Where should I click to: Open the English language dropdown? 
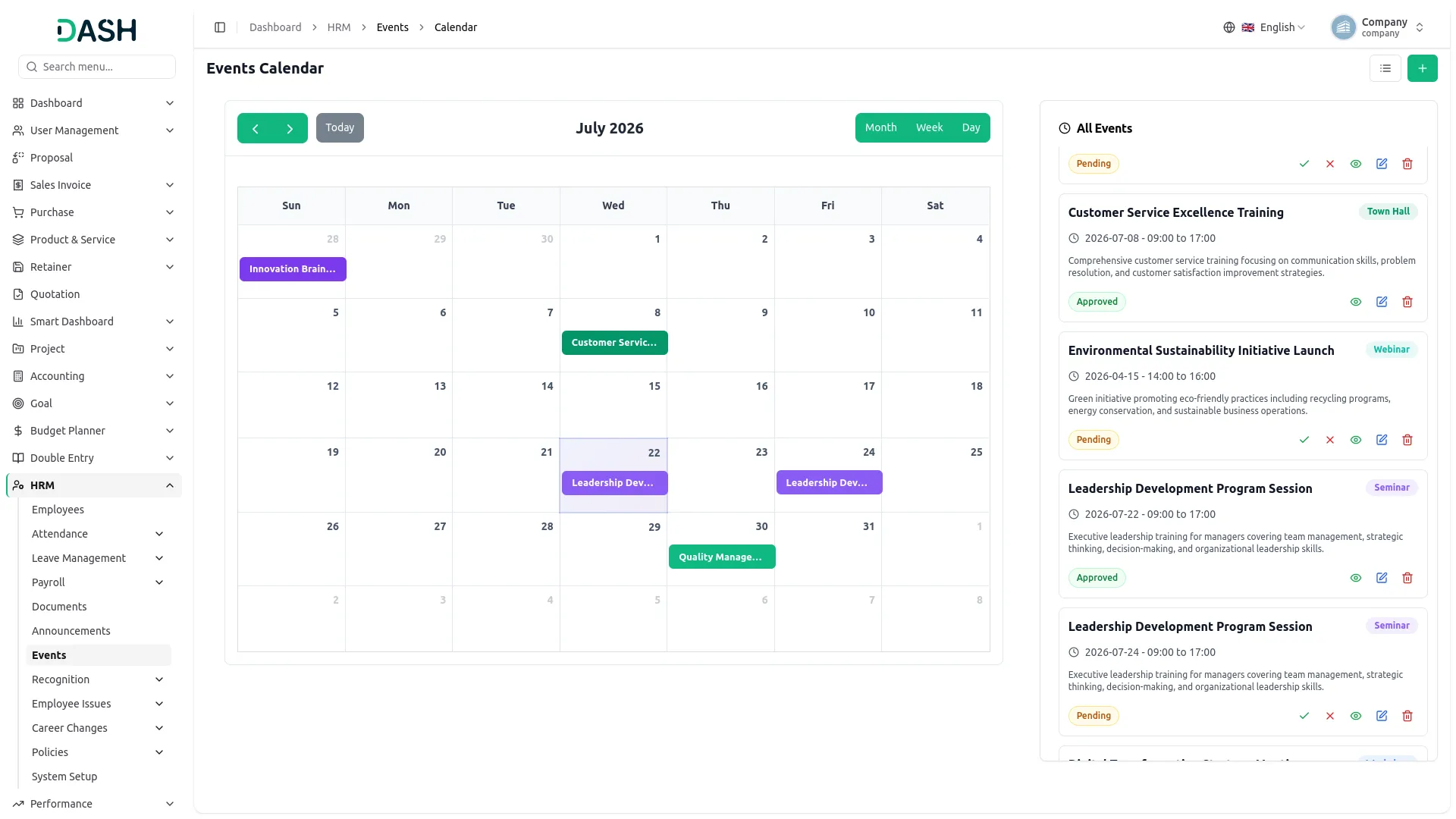(x=1264, y=27)
